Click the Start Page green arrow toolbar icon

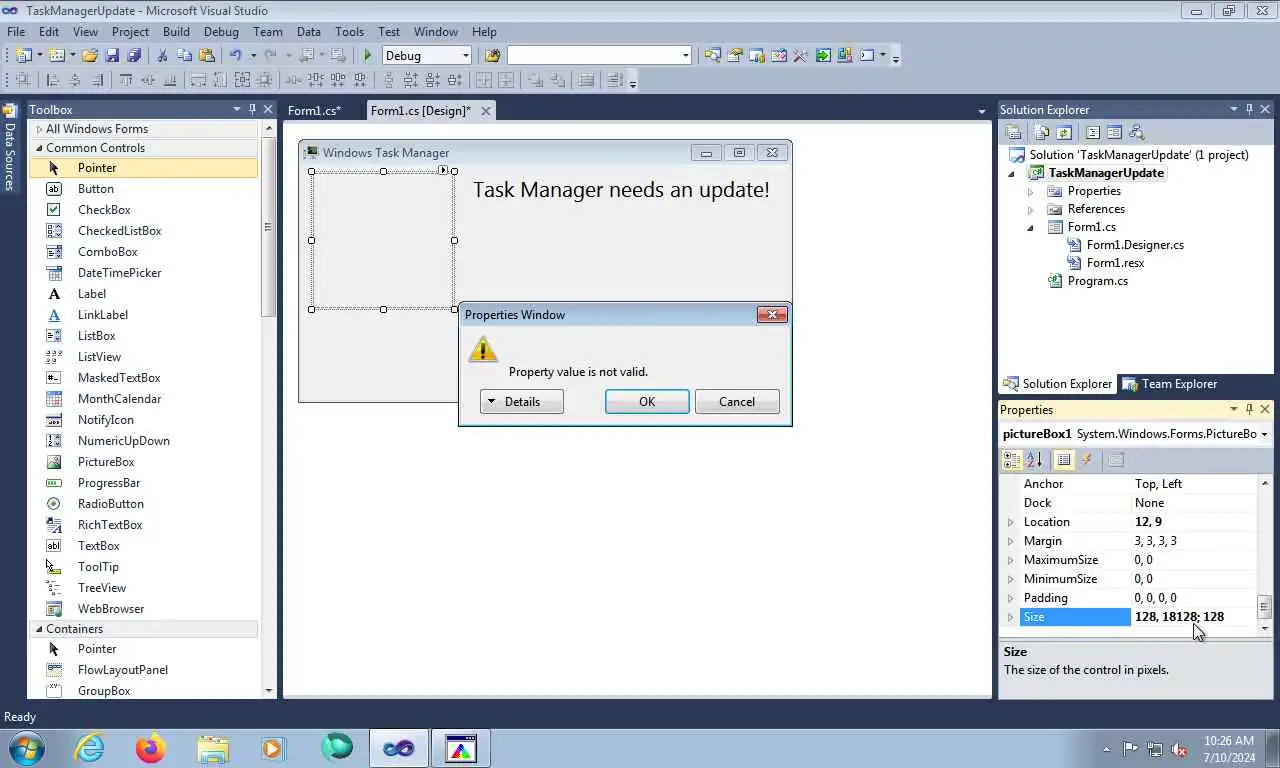[x=822, y=56]
